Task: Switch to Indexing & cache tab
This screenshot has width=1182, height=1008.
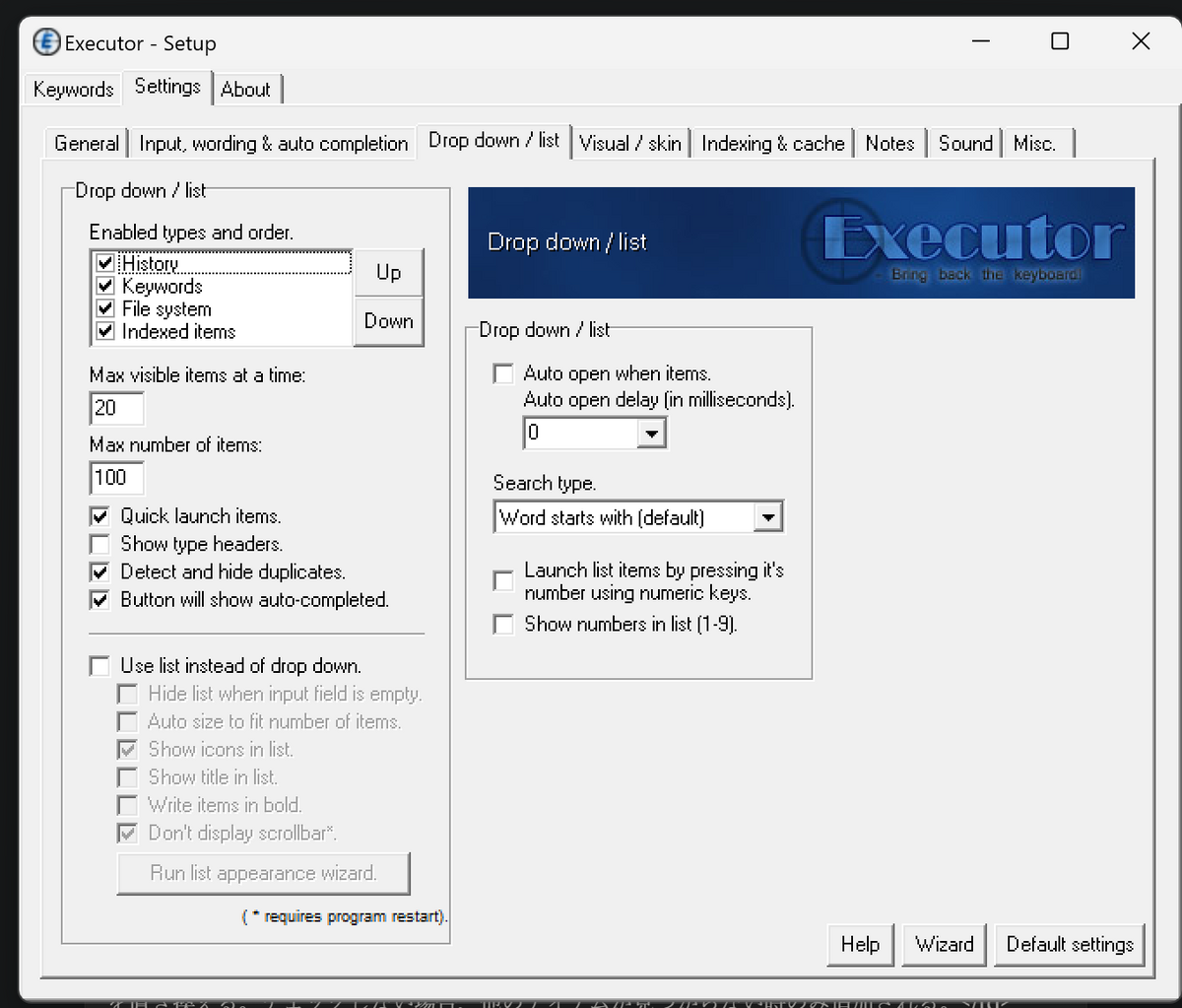Action: [773, 143]
